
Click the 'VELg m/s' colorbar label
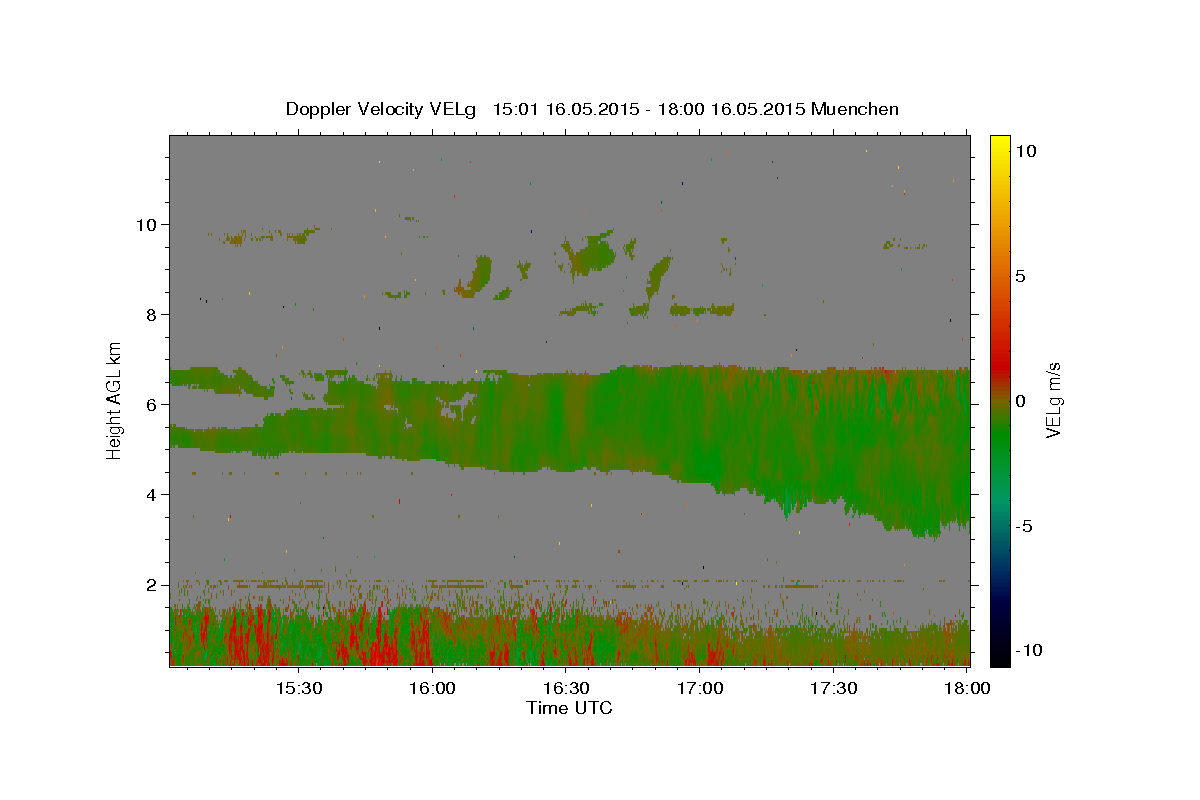point(1052,400)
